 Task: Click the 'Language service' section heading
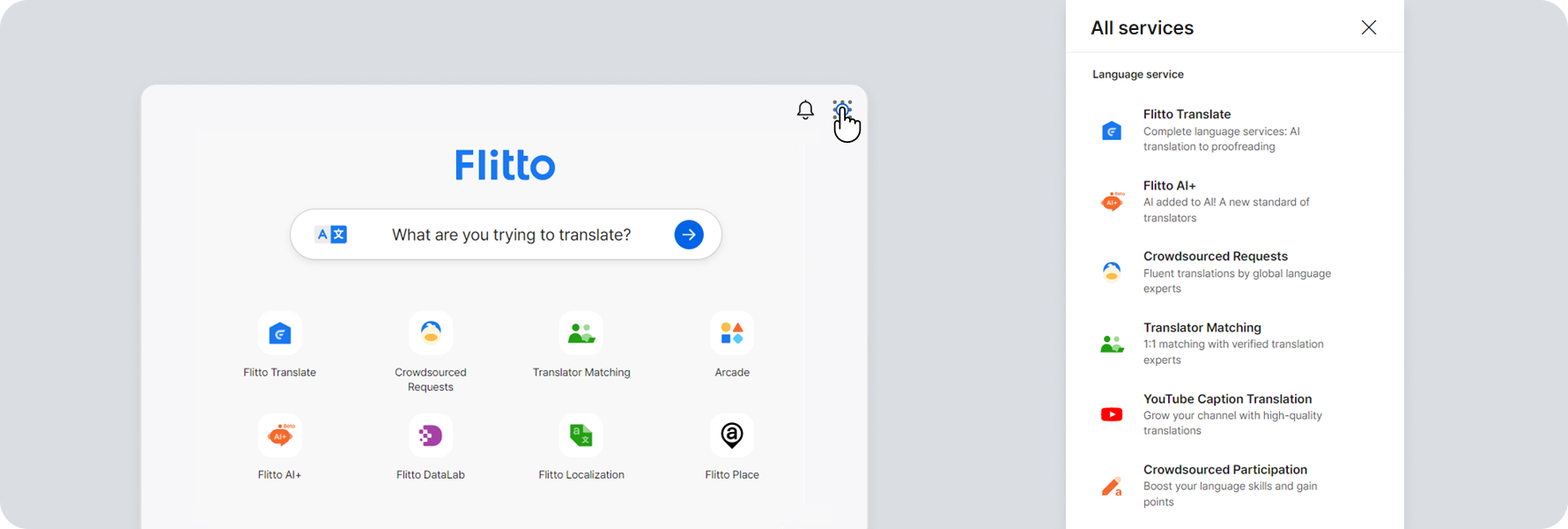(1138, 74)
